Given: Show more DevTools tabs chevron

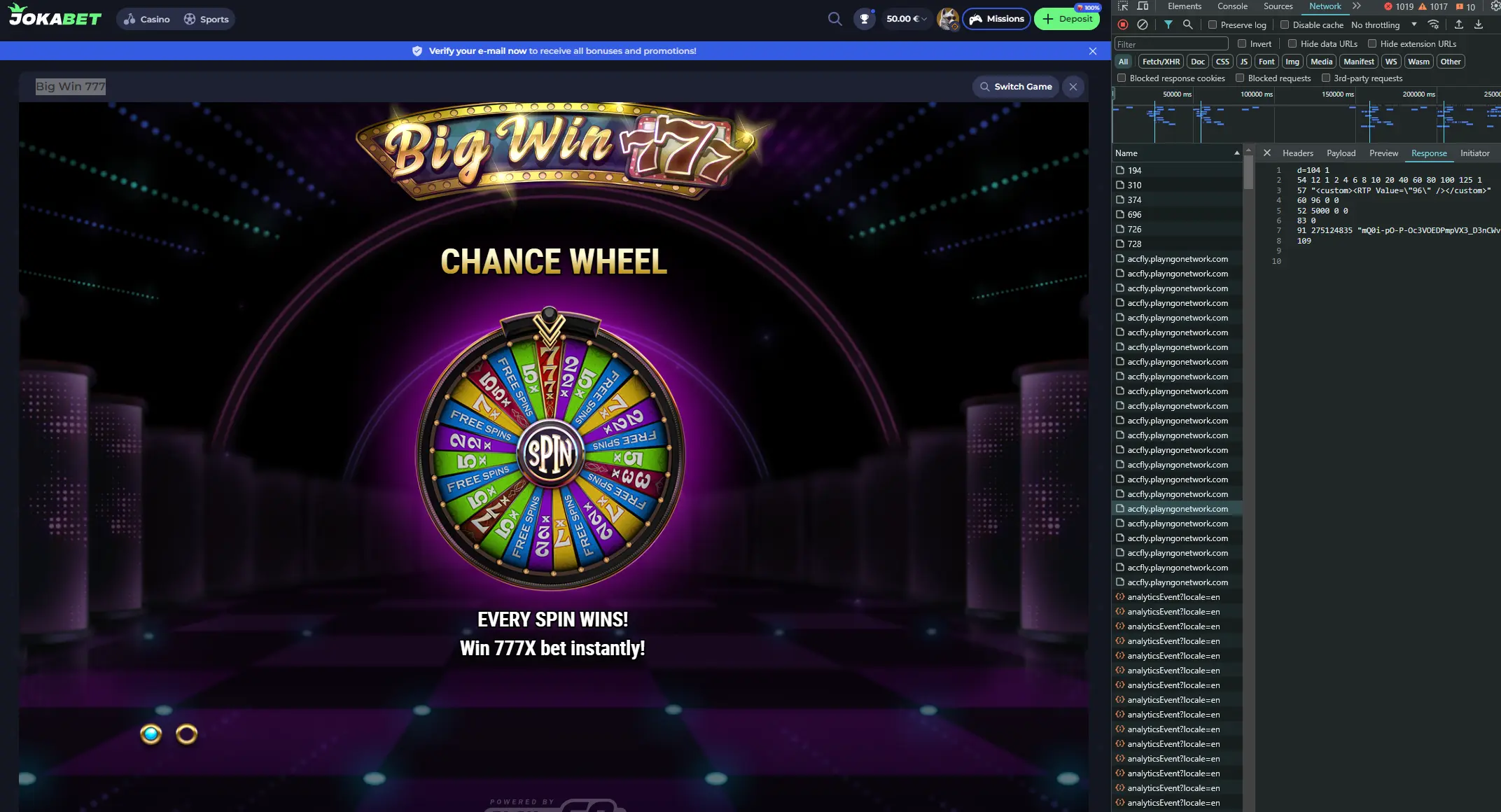Looking at the screenshot, I should click(x=1357, y=6).
